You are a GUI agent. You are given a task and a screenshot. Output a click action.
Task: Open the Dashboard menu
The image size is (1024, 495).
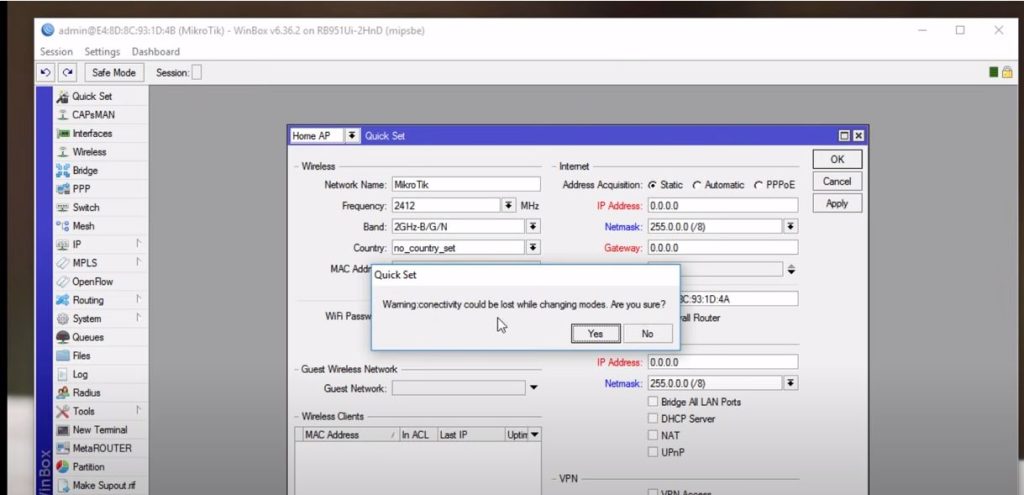155,52
